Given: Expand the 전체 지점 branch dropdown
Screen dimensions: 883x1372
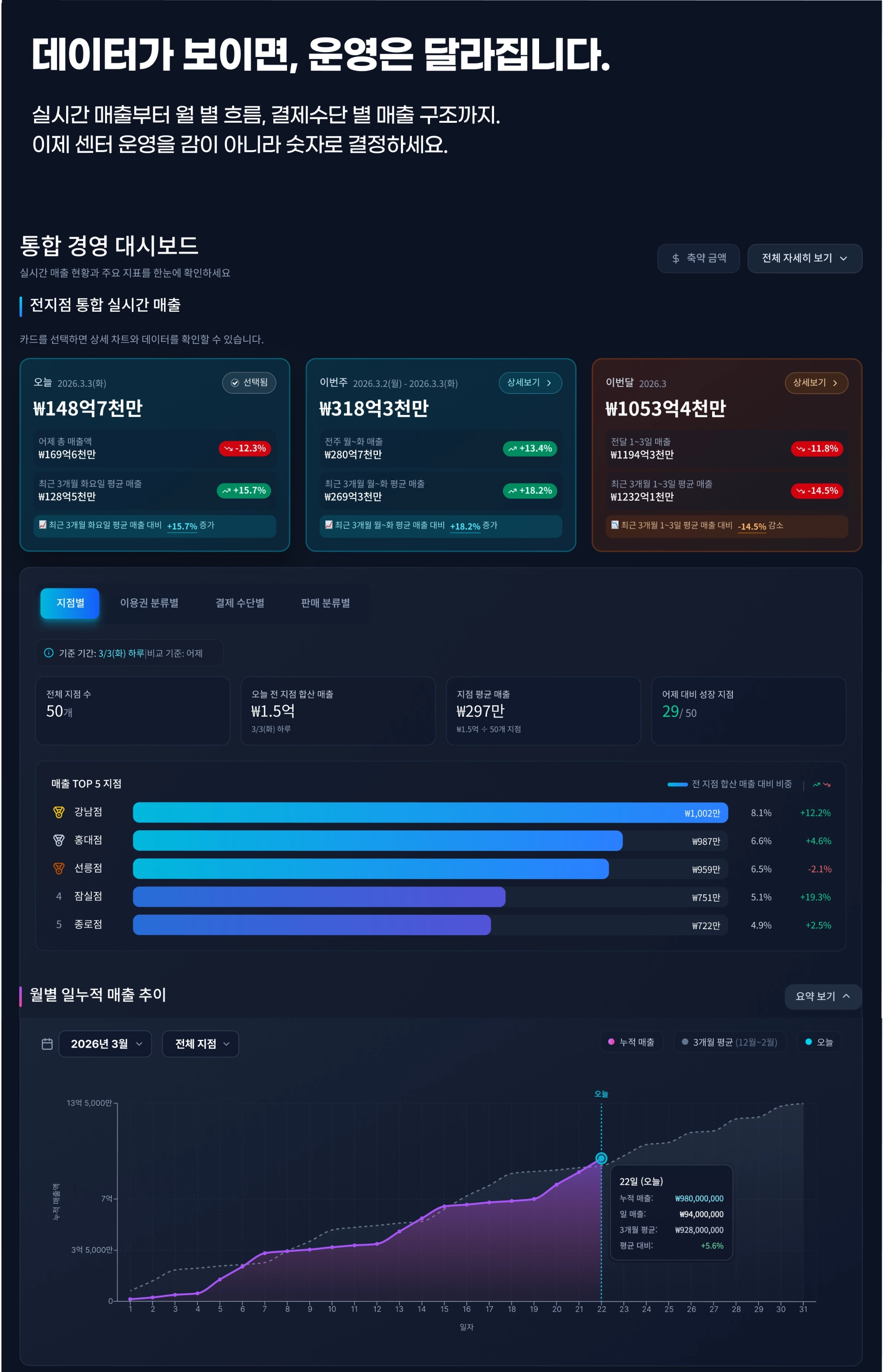Looking at the screenshot, I should pyautogui.click(x=201, y=1044).
